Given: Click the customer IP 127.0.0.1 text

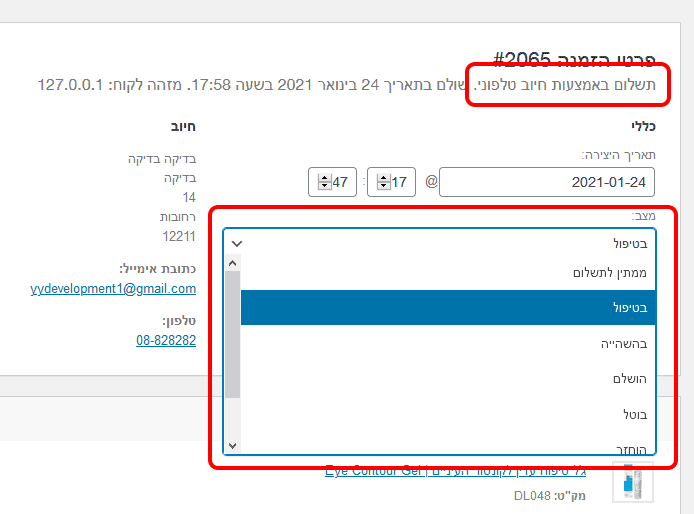Looking at the screenshot, I should pyautogui.click(x=70, y=85).
